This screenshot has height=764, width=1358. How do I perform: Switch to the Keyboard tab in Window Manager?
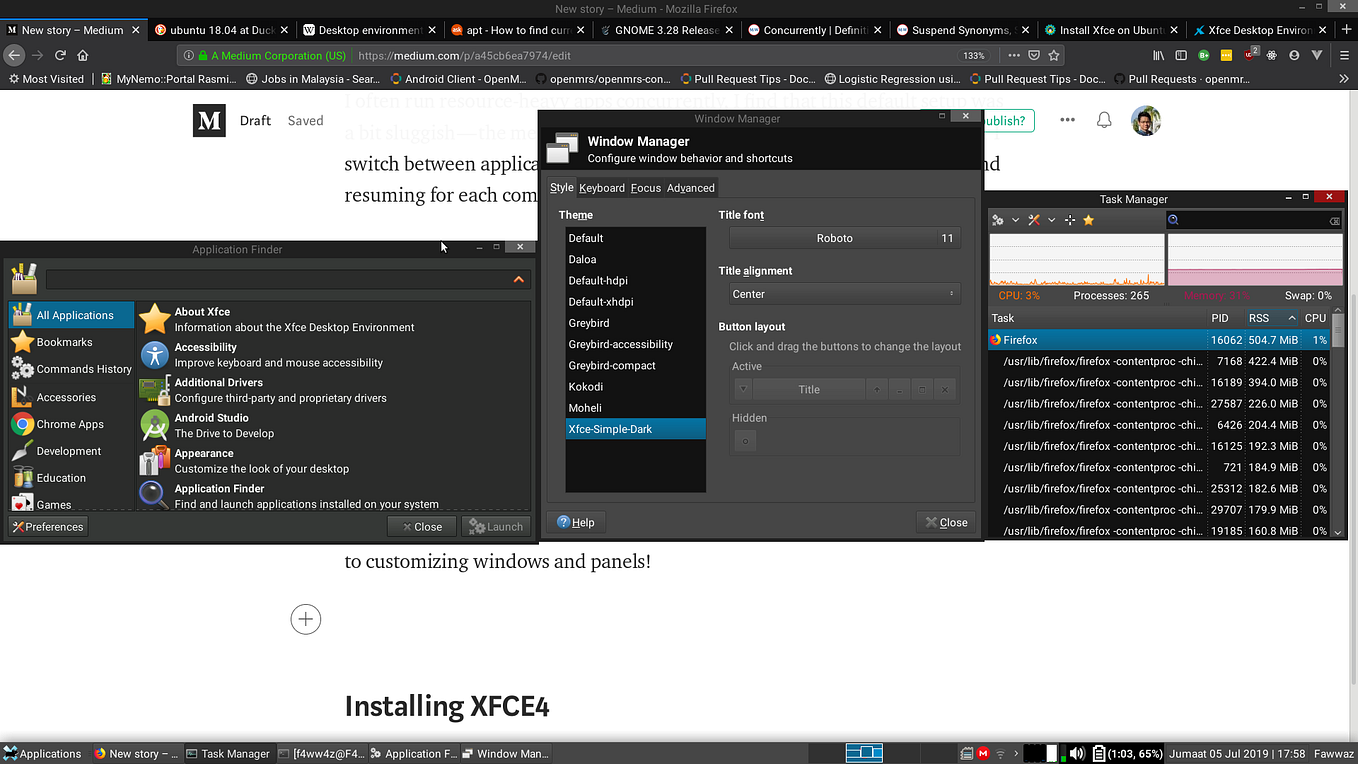[x=602, y=188]
